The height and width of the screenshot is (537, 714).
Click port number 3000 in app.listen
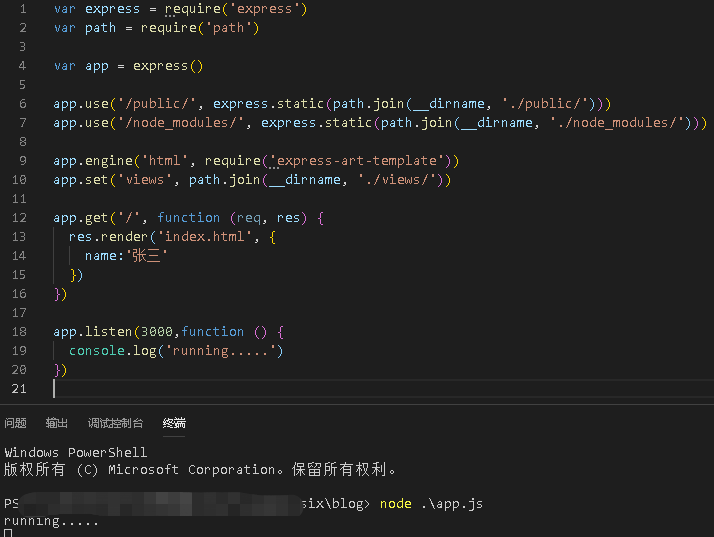[x=157, y=332]
